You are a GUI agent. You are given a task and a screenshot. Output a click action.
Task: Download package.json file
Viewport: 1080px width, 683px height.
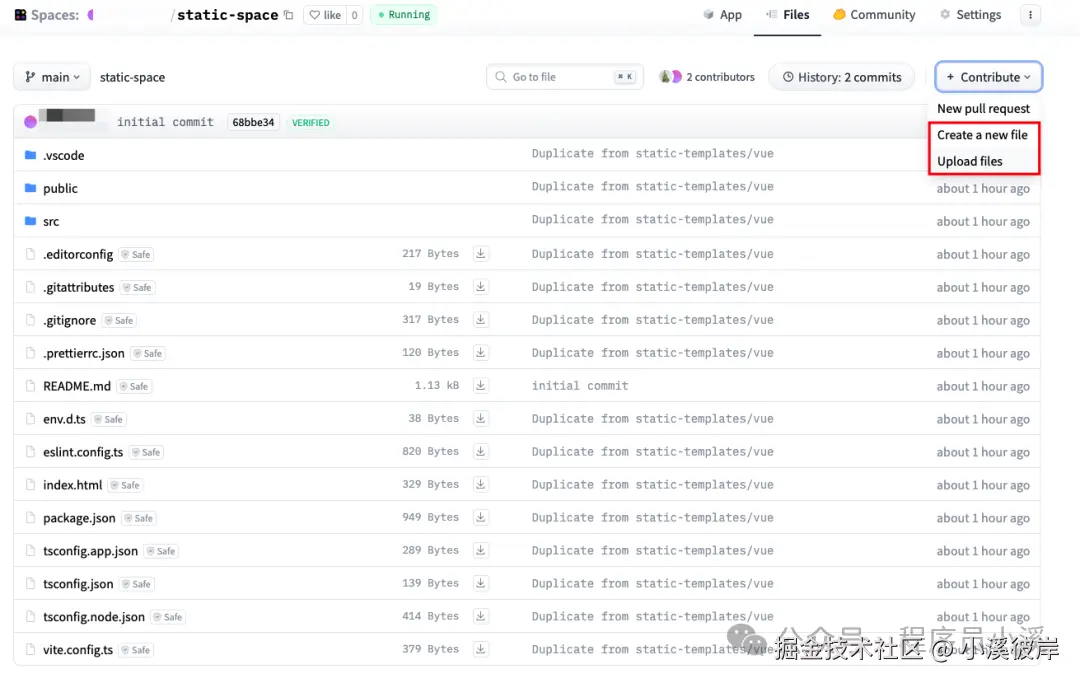481,518
